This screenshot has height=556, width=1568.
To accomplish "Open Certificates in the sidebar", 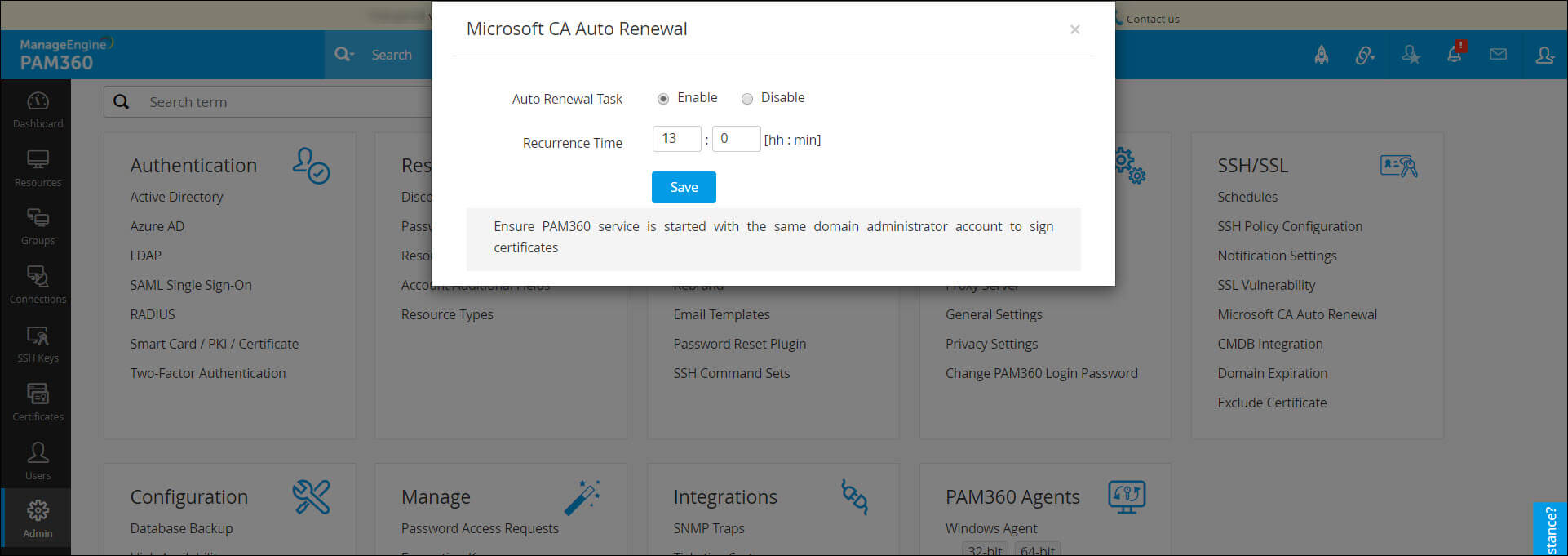I will (x=38, y=403).
